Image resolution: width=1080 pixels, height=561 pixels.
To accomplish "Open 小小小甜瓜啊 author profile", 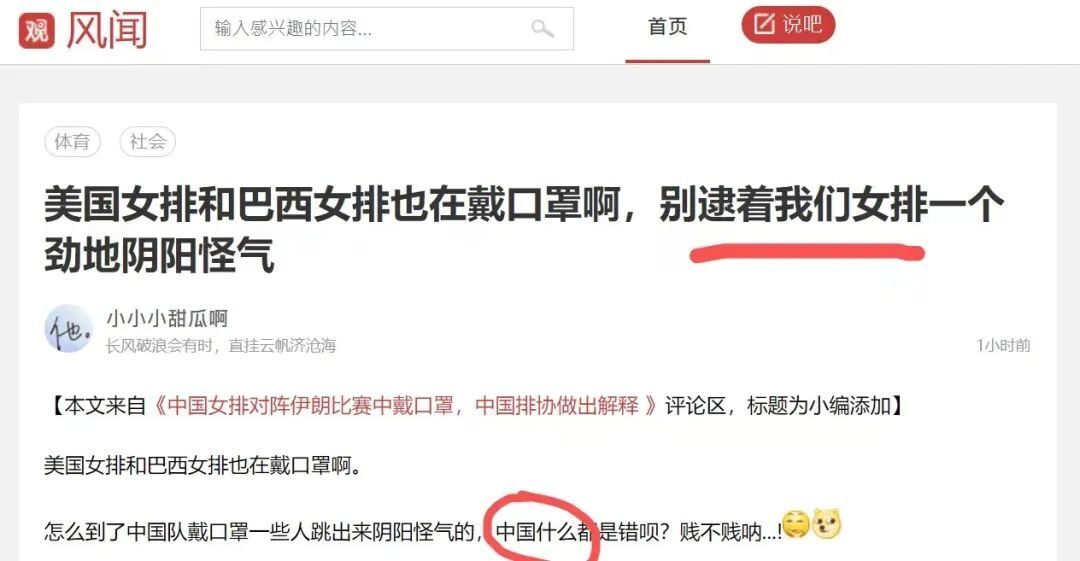I will click(167, 318).
